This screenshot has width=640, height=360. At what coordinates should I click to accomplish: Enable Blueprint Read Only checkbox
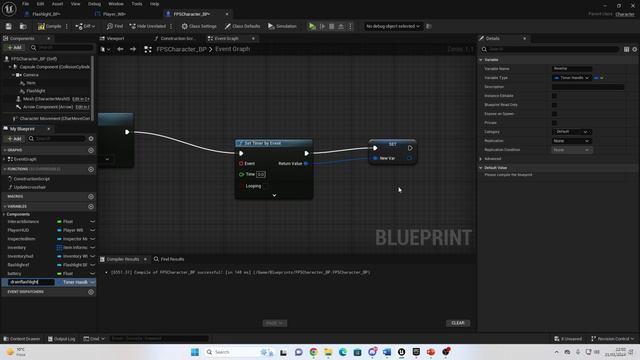click(x=554, y=105)
